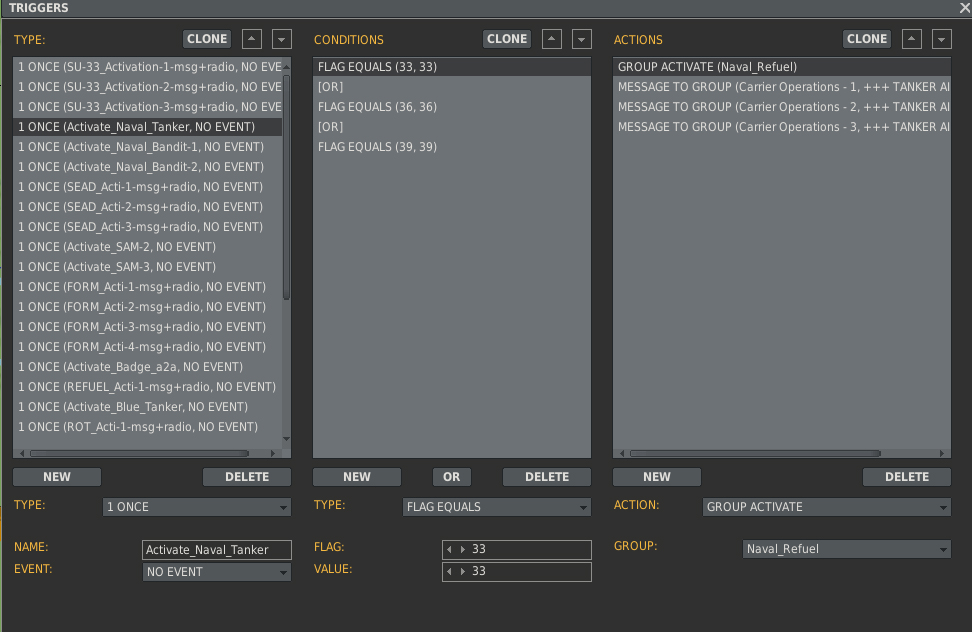Viewport: 972px width, 632px height.
Task: Select REFUEL_Acti-1-msg+radio trigger
Action: click(x=148, y=387)
